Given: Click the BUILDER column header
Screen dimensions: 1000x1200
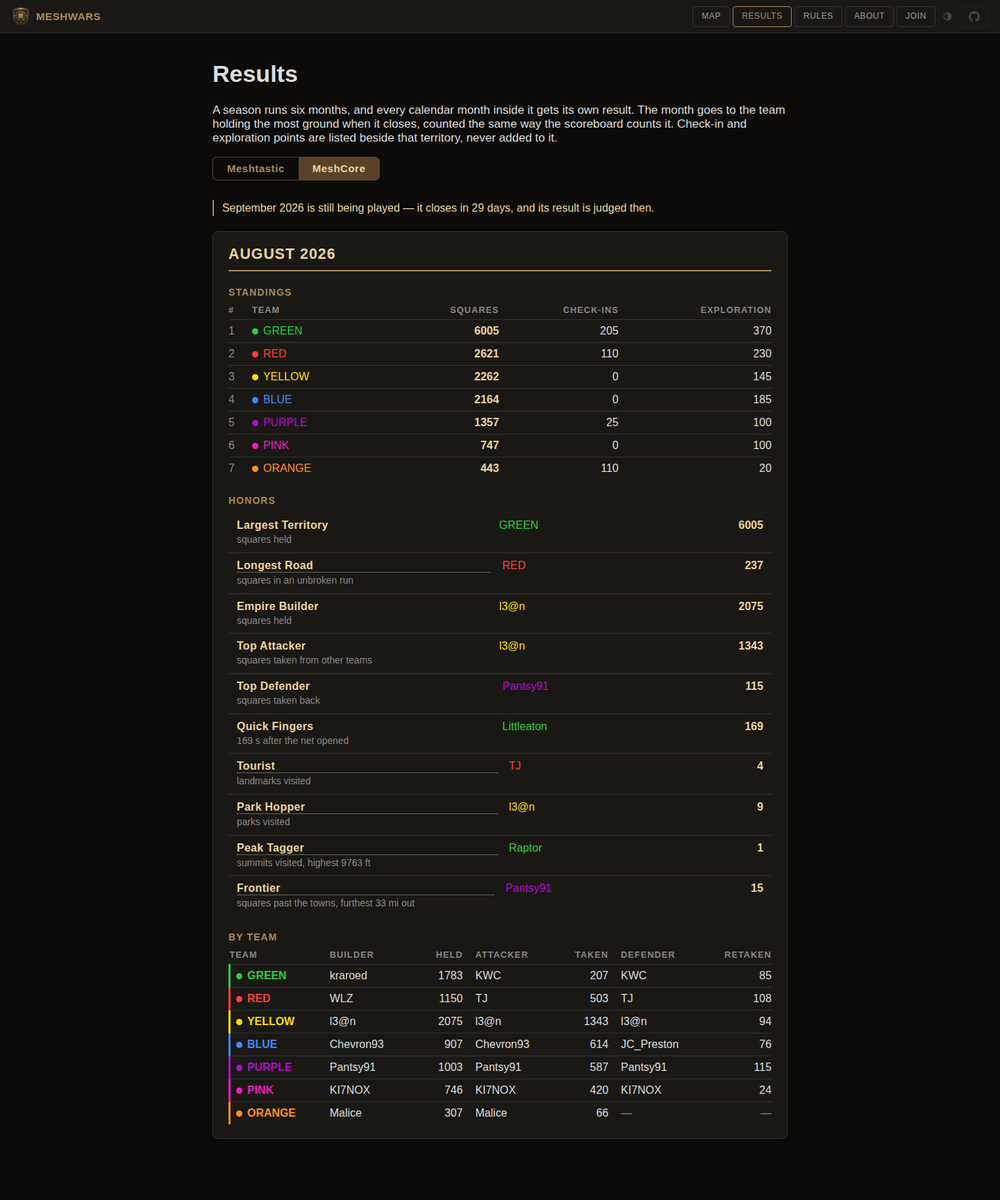Looking at the screenshot, I should (x=352, y=955).
